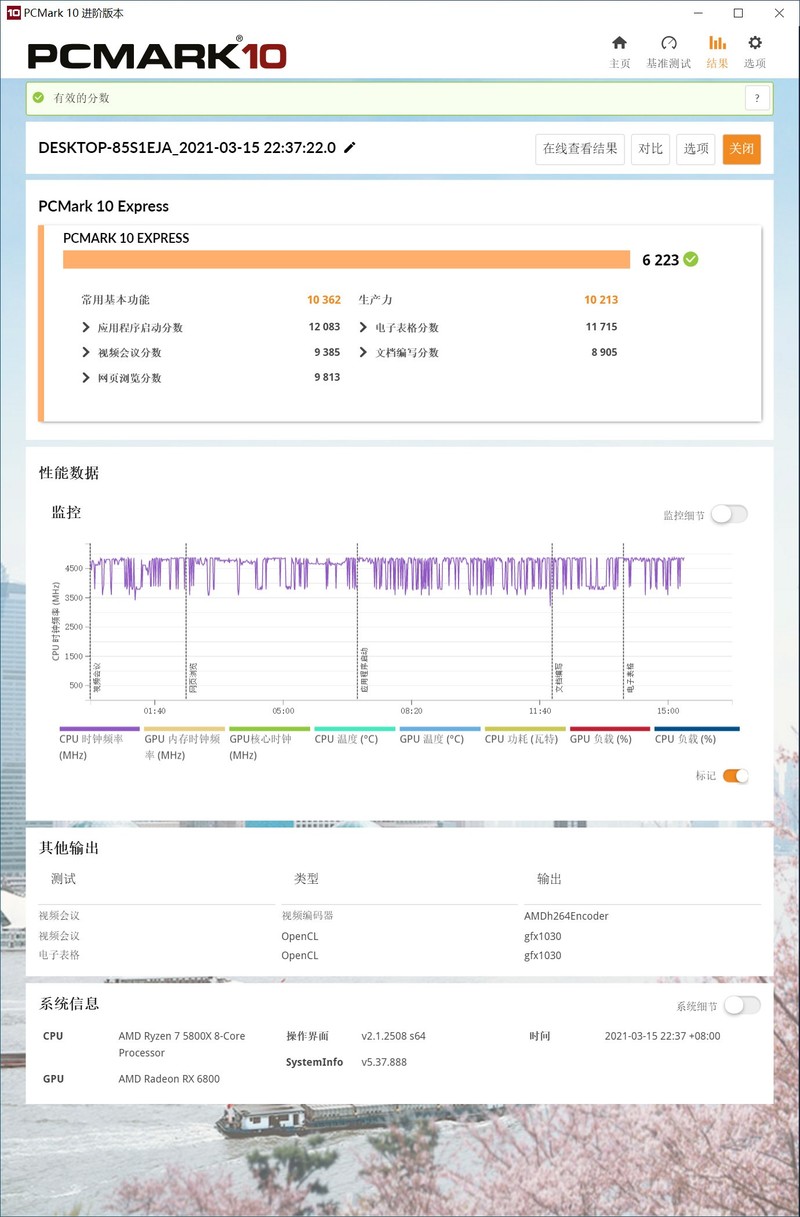Enable the 监控细节 monitoring details toggle

coord(729,513)
